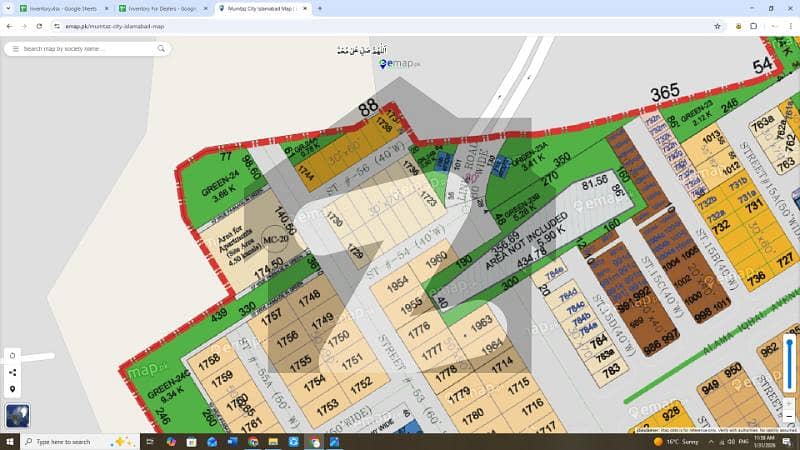Go back using the browser back arrow
Screen dimensions: 800x450
[9, 26]
